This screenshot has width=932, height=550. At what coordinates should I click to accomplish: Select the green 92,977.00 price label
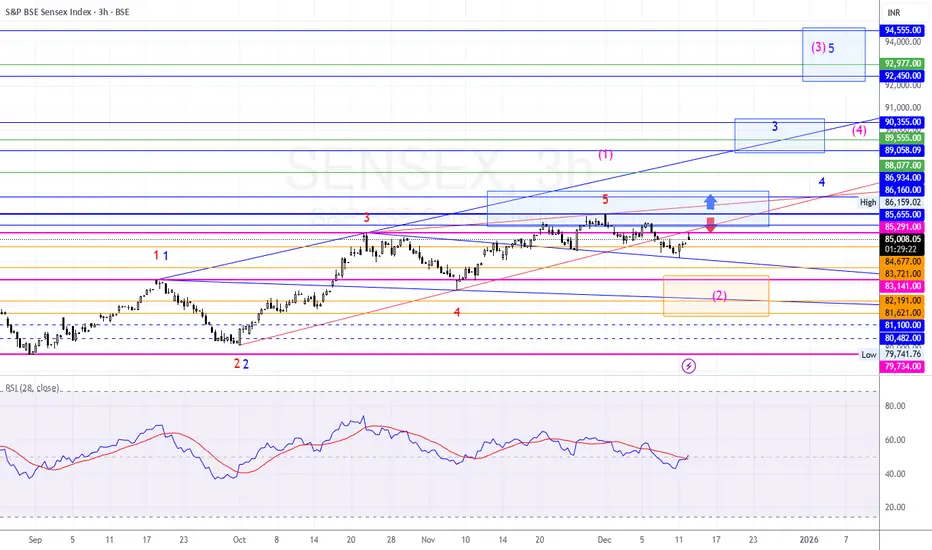pyautogui.click(x=903, y=63)
